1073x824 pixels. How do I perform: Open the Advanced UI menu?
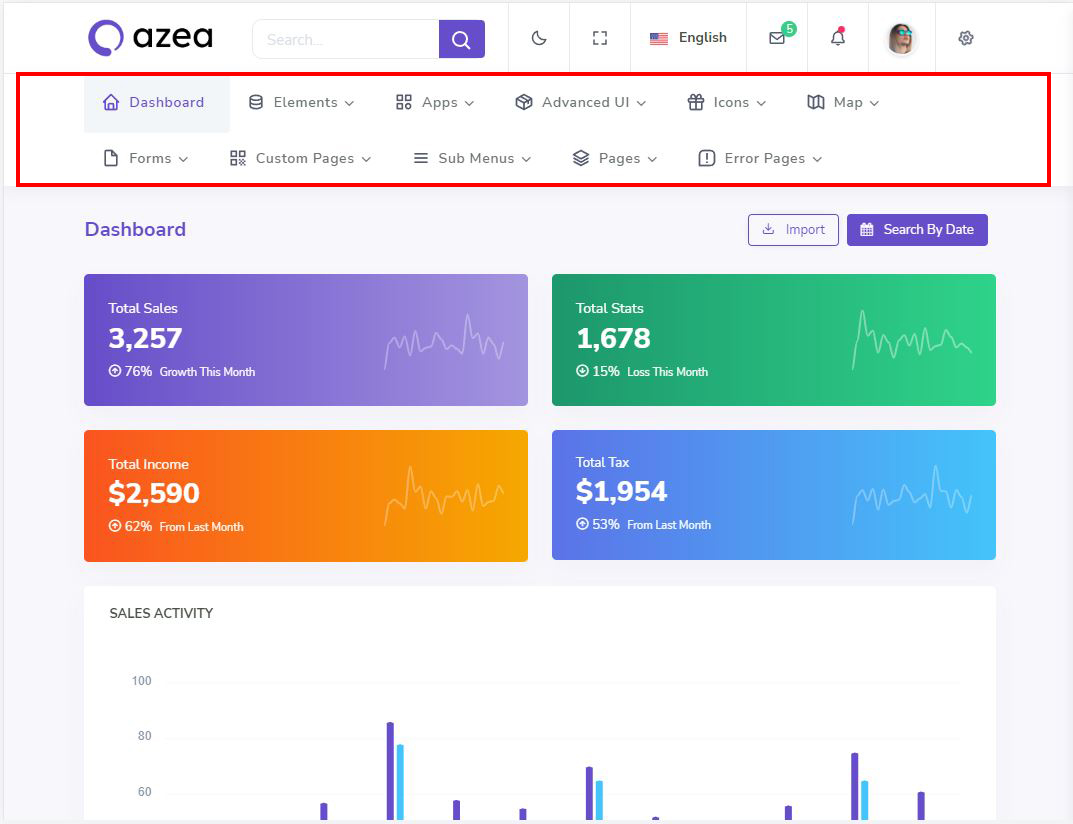pos(581,102)
